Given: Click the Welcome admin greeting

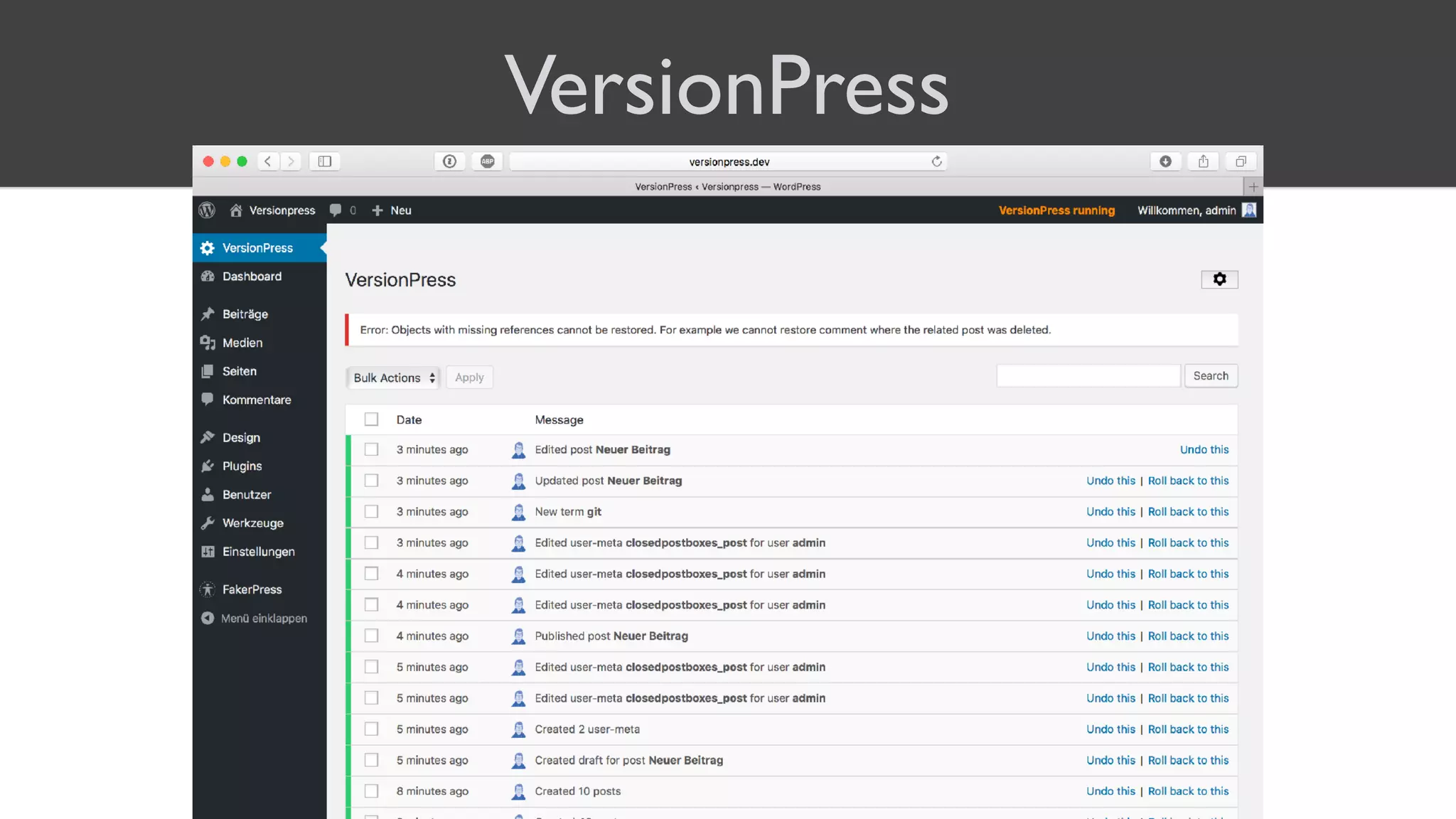Looking at the screenshot, I should pyautogui.click(x=1186, y=210).
